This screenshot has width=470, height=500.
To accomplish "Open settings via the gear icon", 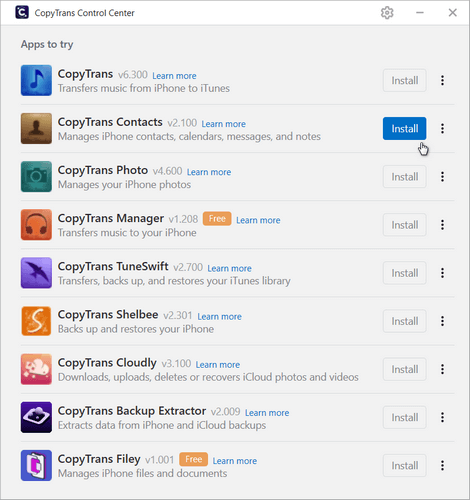I will pyautogui.click(x=387, y=13).
